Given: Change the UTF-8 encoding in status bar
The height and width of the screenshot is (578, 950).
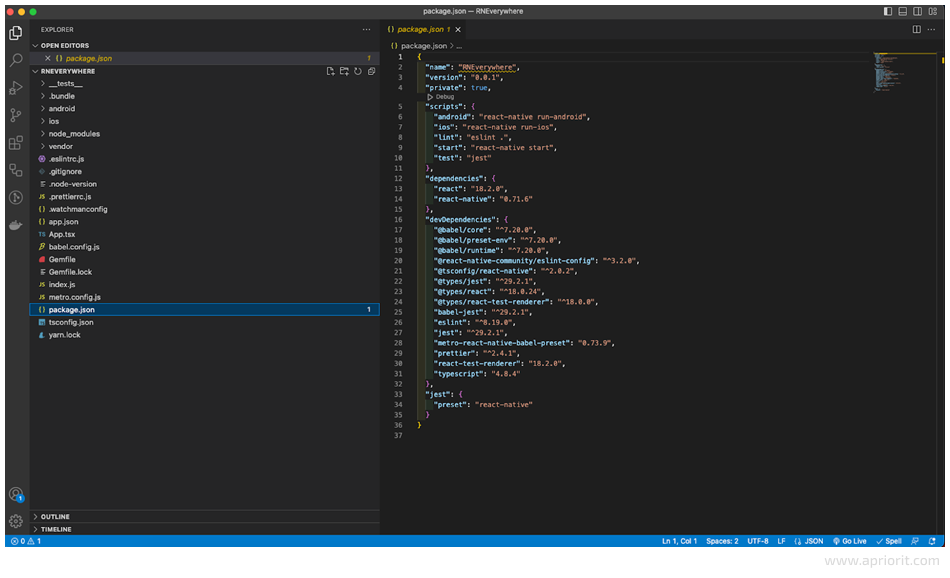Looking at the screenshot, I should coord(758,541).
